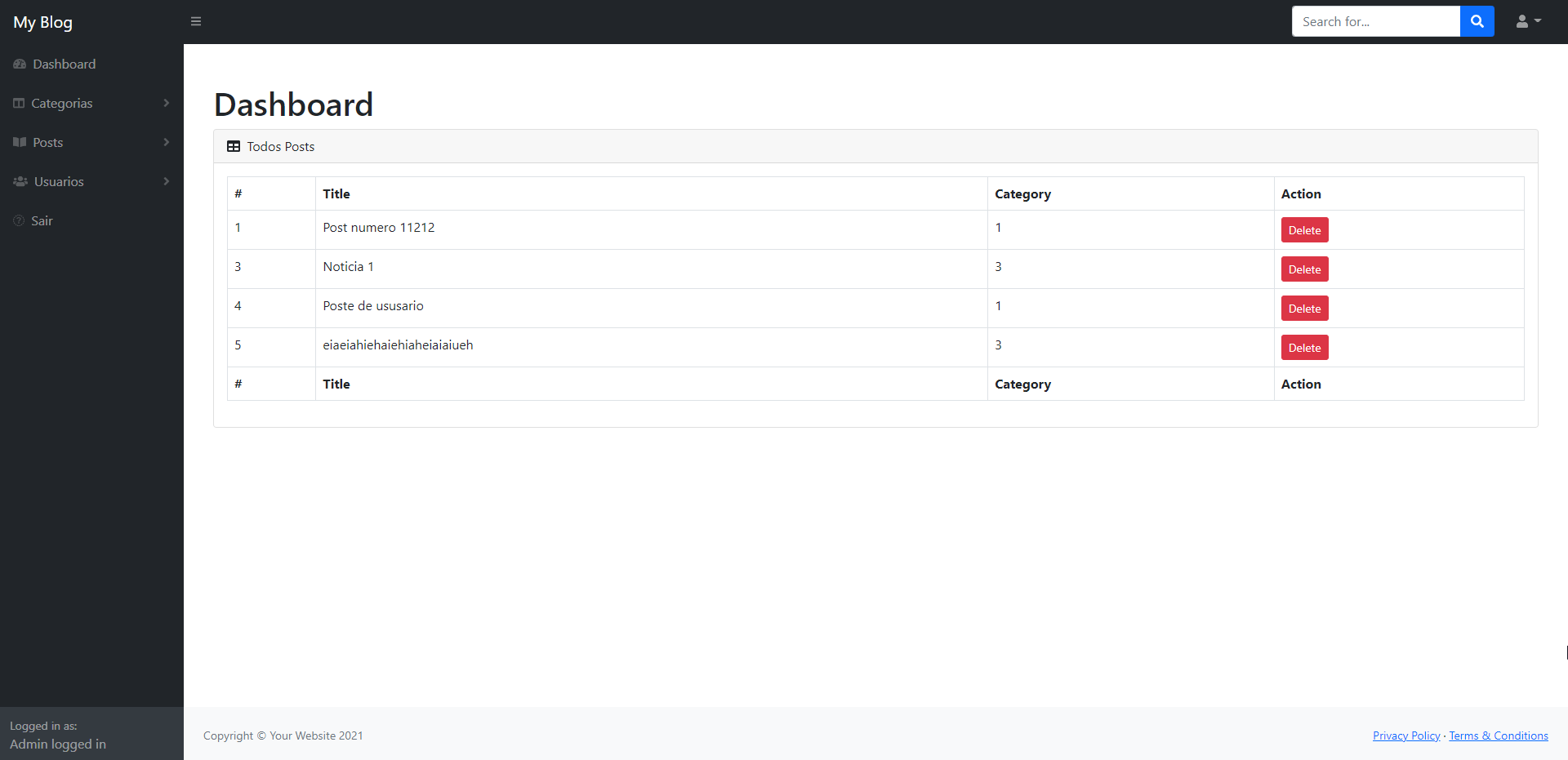
Task: Click the Categorias columns icon
Action: (x=19, y=103)
